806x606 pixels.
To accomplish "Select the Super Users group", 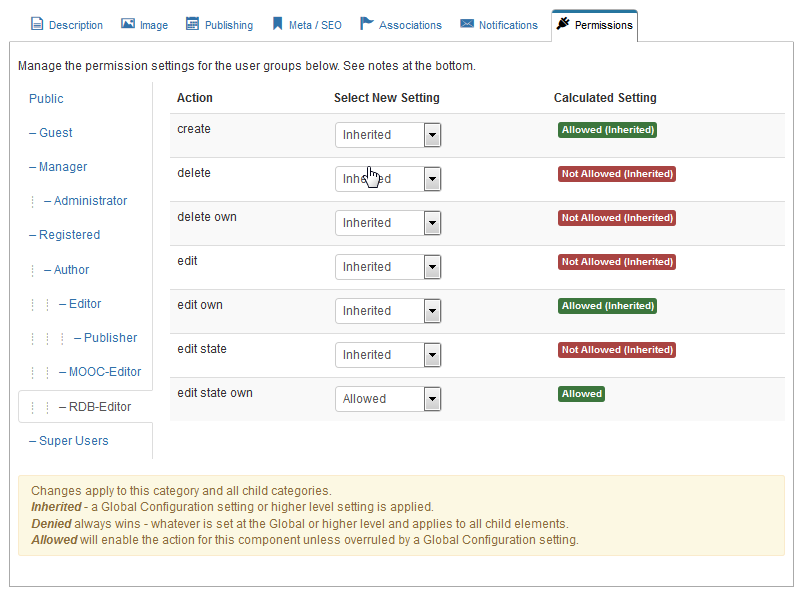I will pyautogui.click(x=73, y=441).
